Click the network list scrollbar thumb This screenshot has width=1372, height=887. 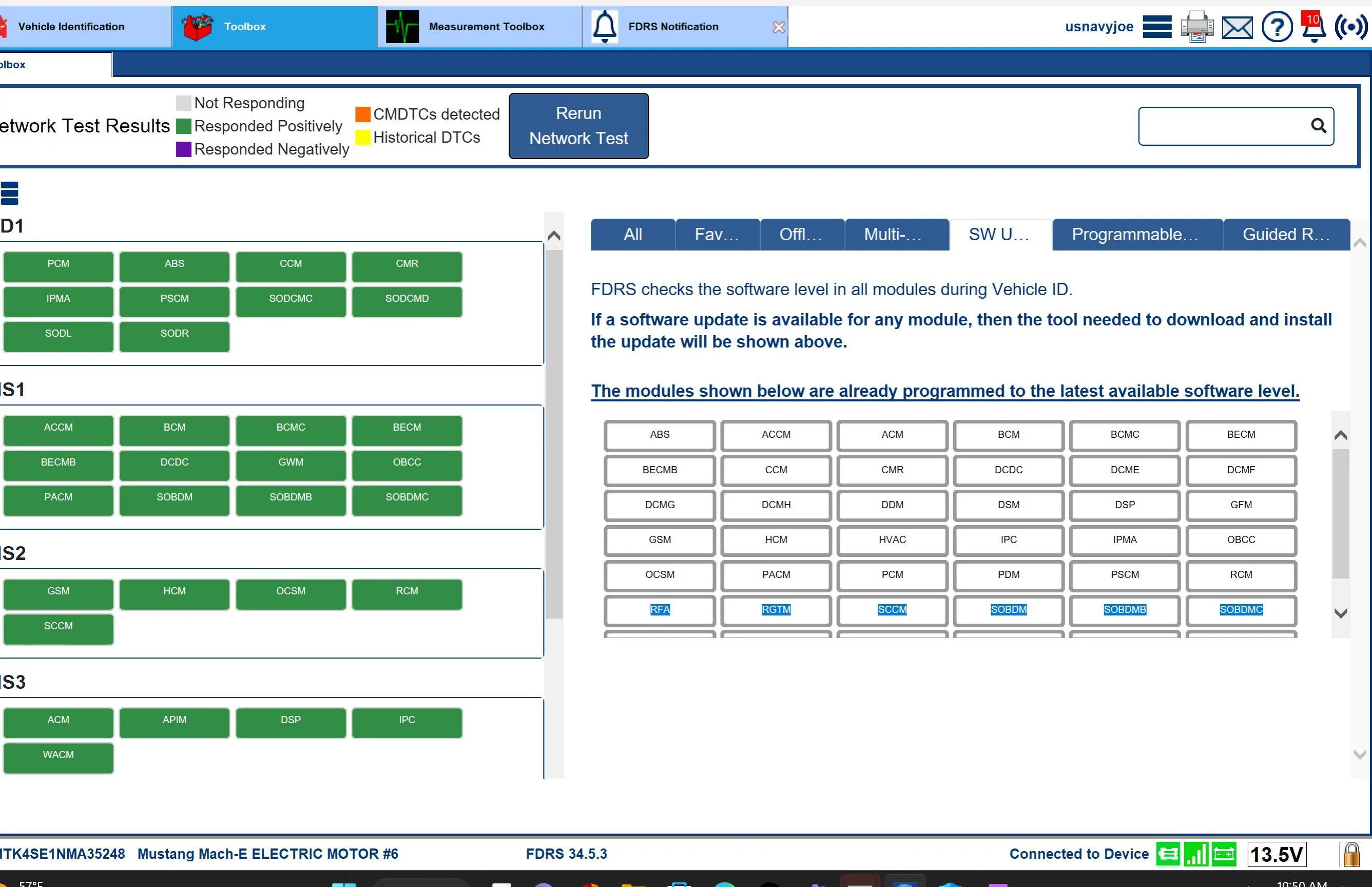click(x=553, y=434)
